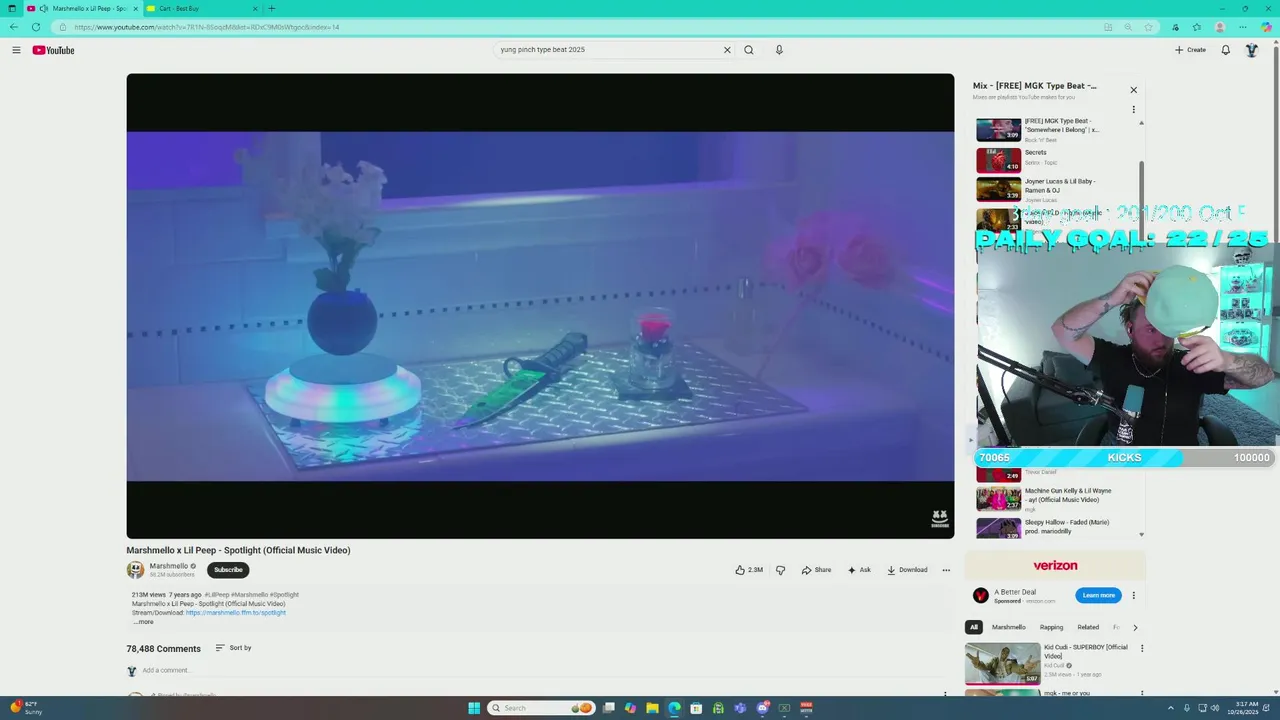Open File Explorer from taskbar

tap(652, 708)
